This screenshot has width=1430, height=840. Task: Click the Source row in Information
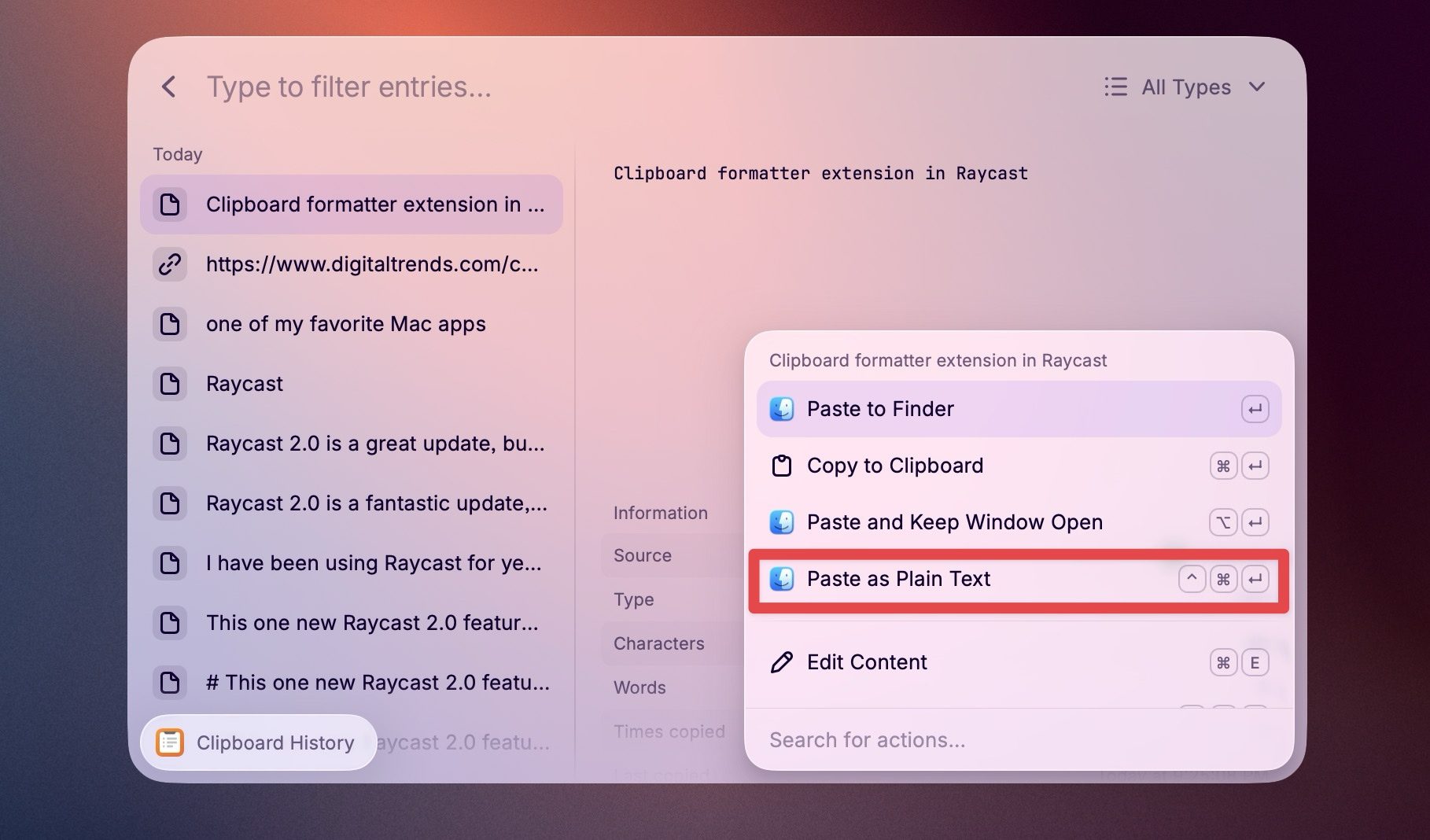click(673, 555)
